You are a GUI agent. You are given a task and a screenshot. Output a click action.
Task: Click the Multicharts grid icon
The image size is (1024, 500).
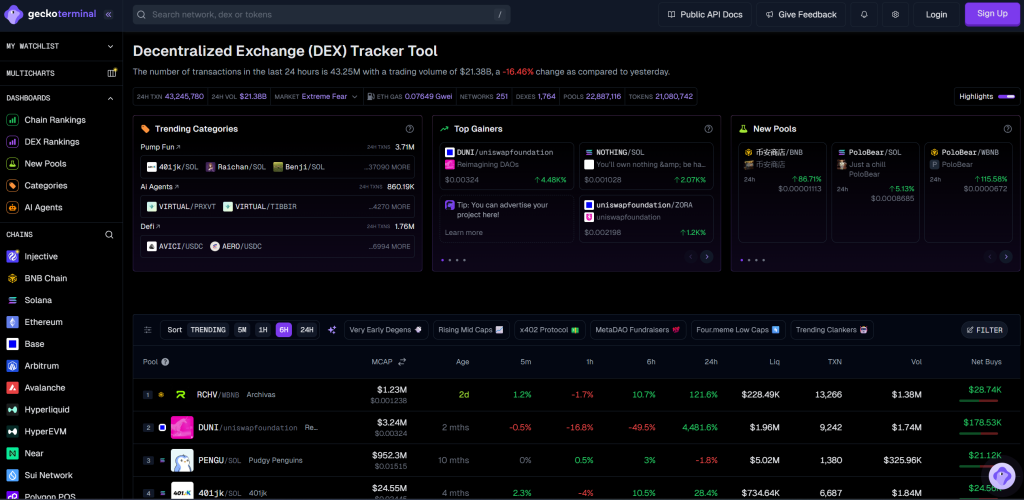(x=112, y=73)
